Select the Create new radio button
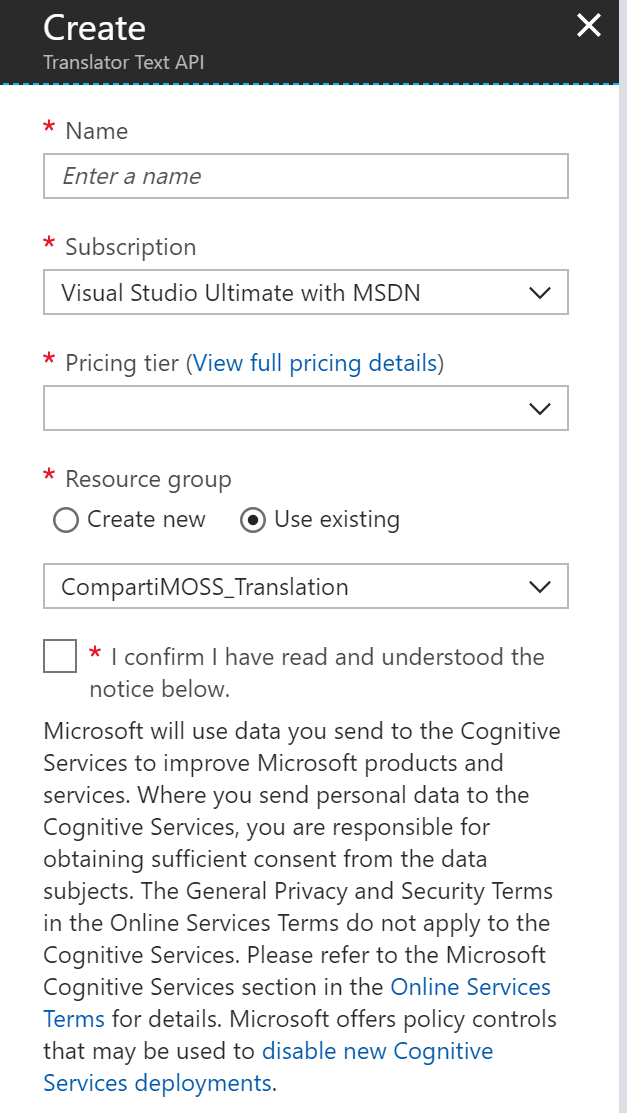 tap(65, 520)
